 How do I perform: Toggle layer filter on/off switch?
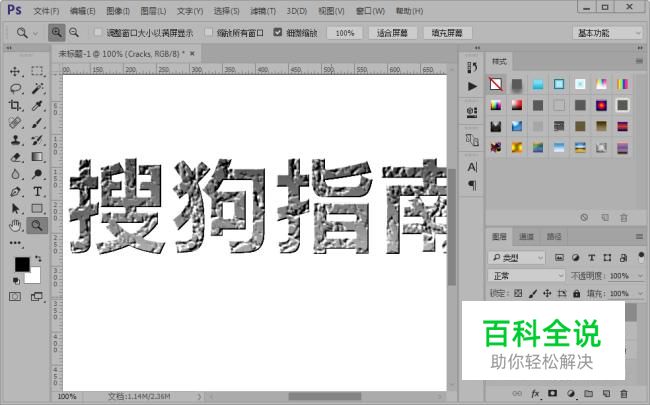point(641,257)
